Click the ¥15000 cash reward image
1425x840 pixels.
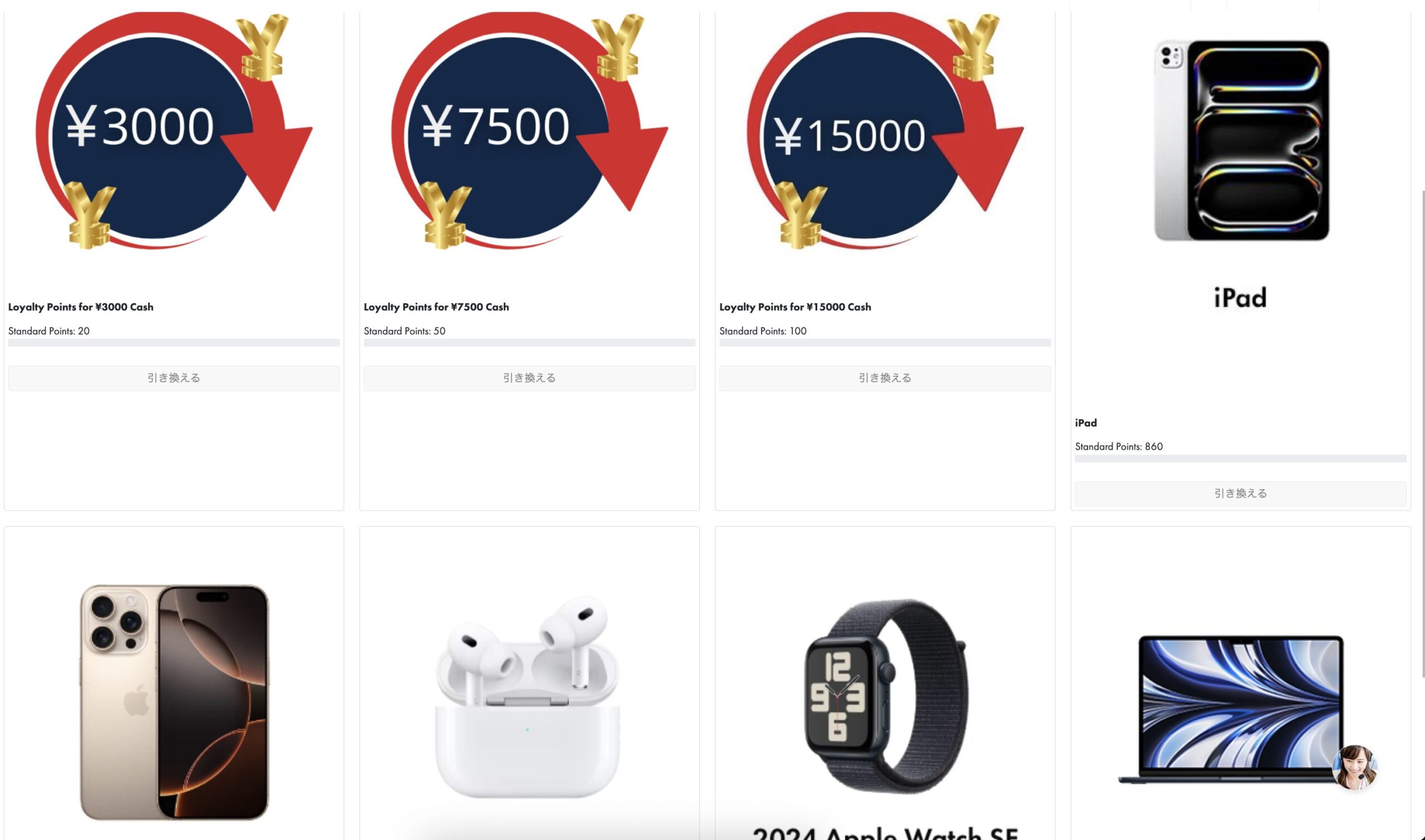coord(885,131)
